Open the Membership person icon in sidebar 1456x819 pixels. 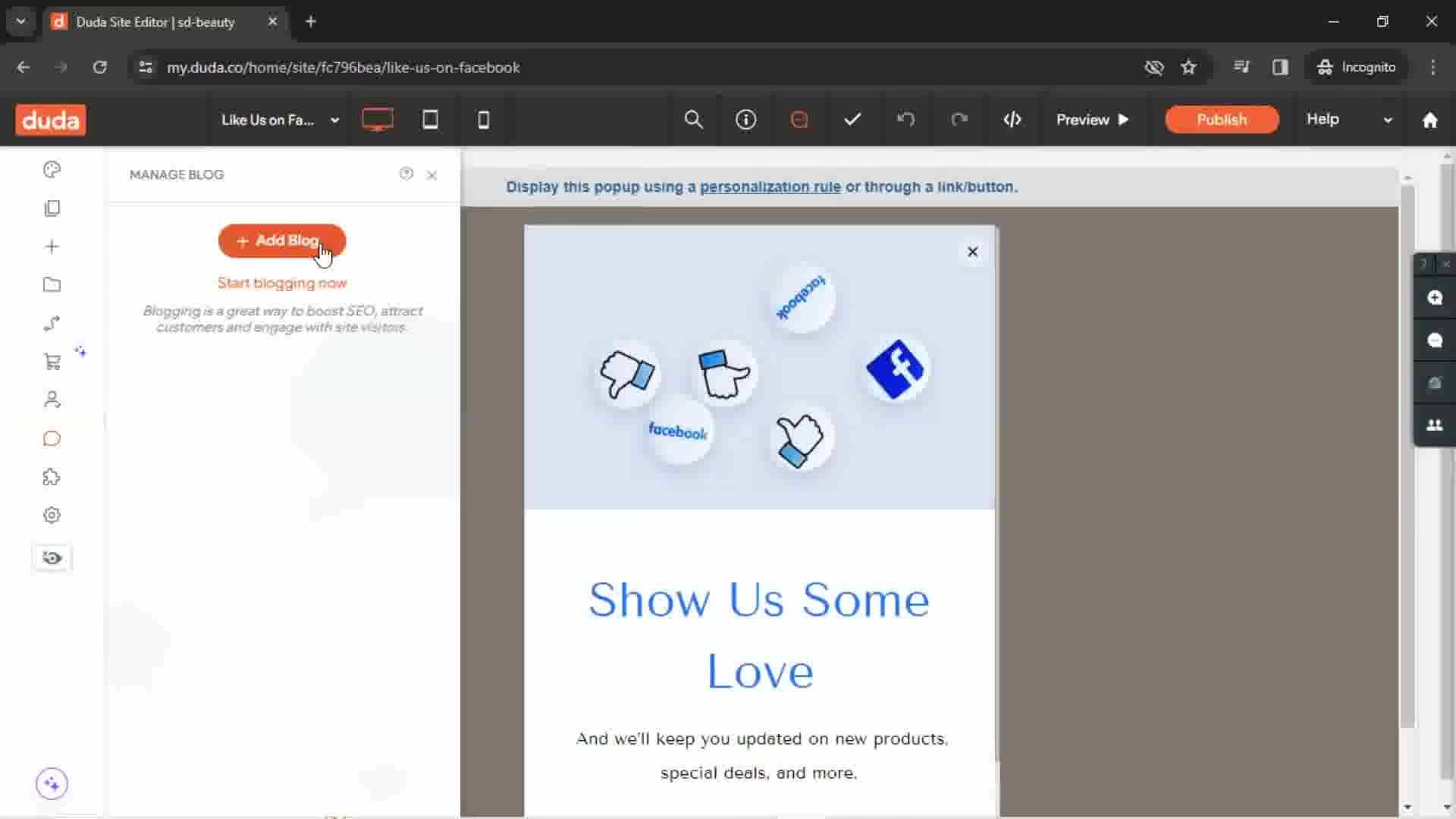[52, 400]
